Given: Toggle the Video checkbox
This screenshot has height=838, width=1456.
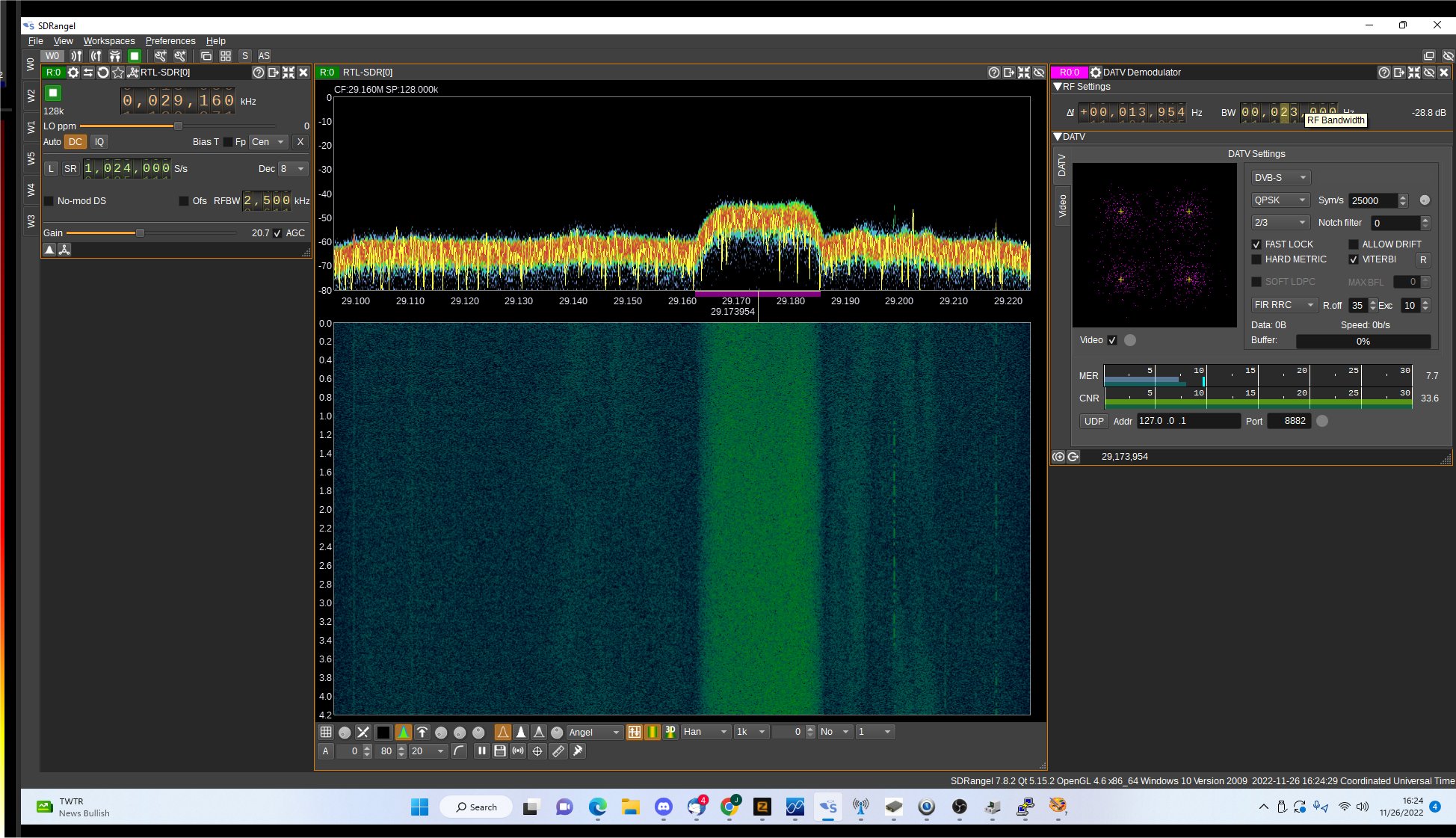Looking at the screenshot, I should [x=1112, y=340].
